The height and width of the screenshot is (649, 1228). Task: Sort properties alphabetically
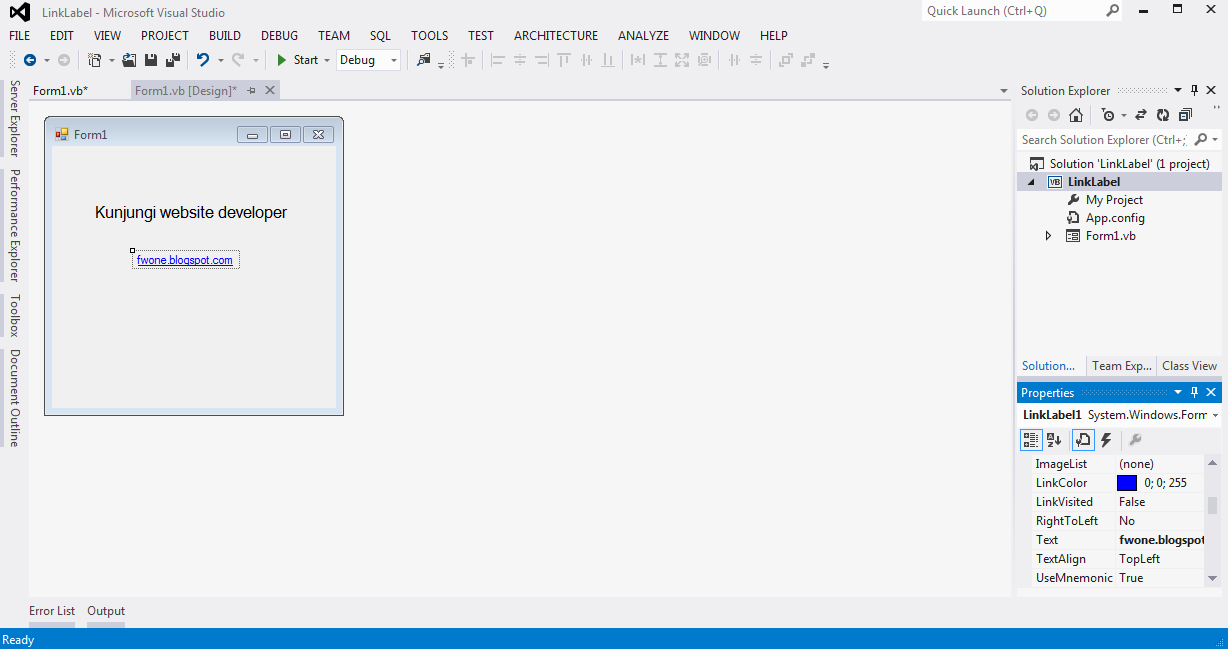1054,440
